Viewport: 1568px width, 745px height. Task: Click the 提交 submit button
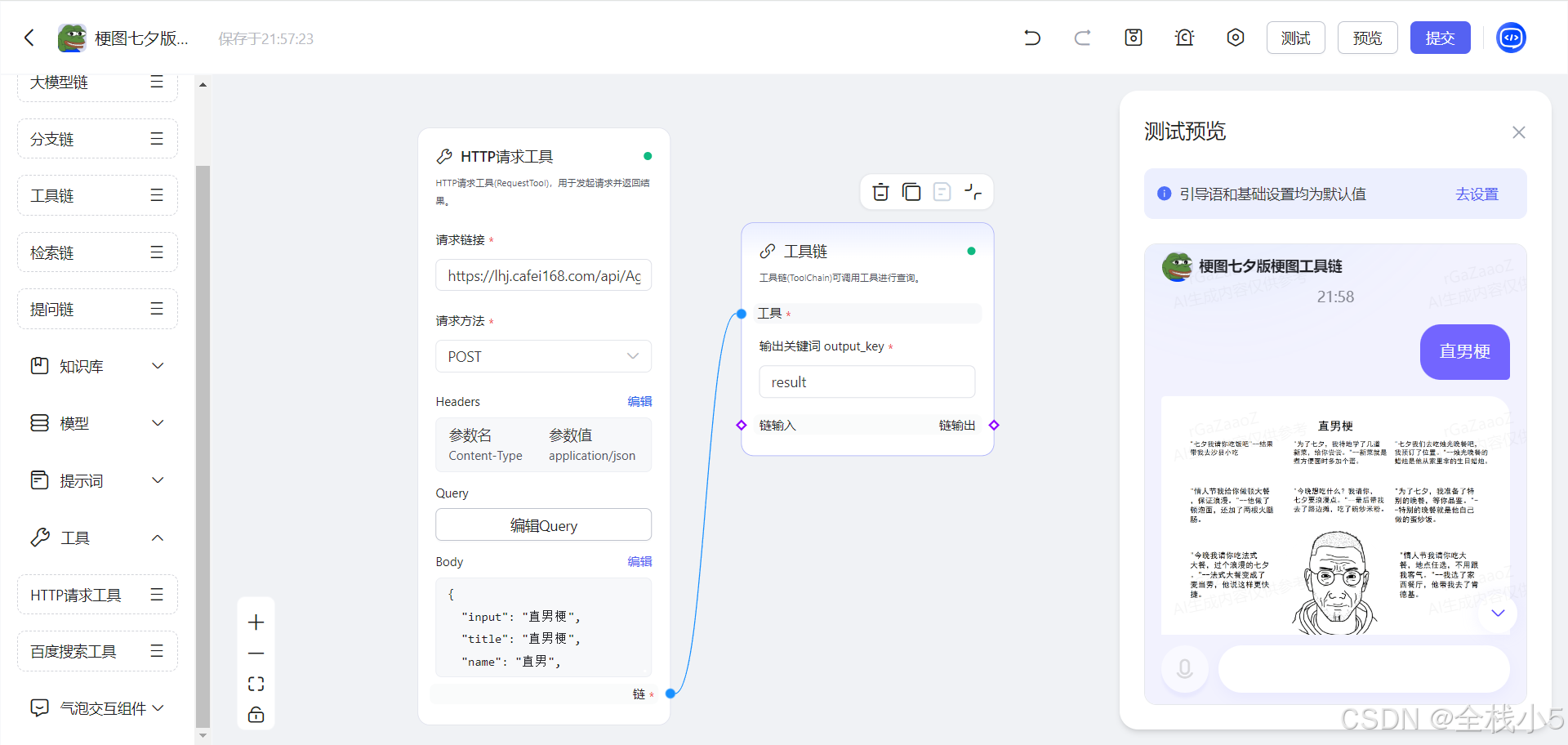point(1440,38)
